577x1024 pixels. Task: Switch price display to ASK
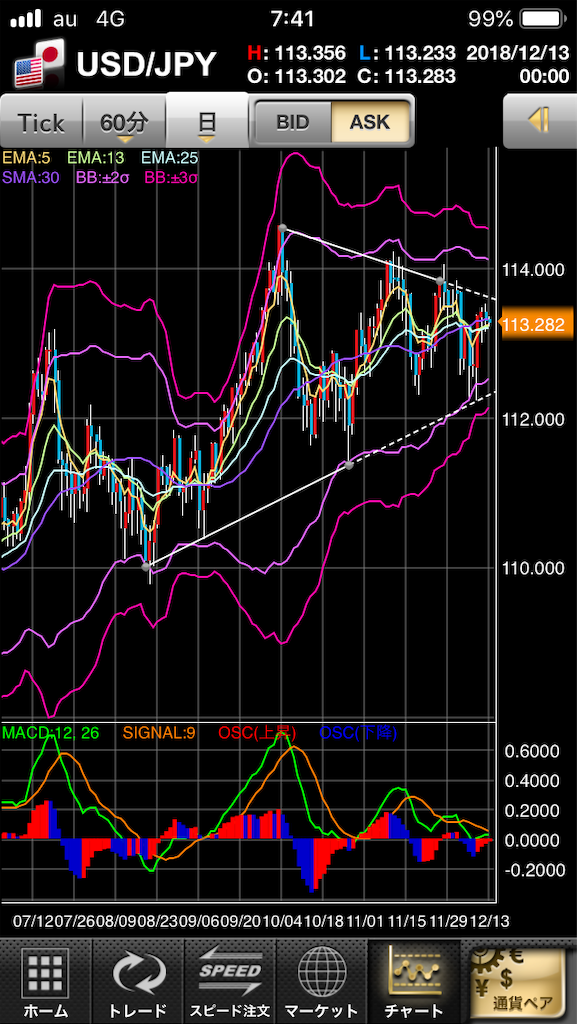(370, 122)
